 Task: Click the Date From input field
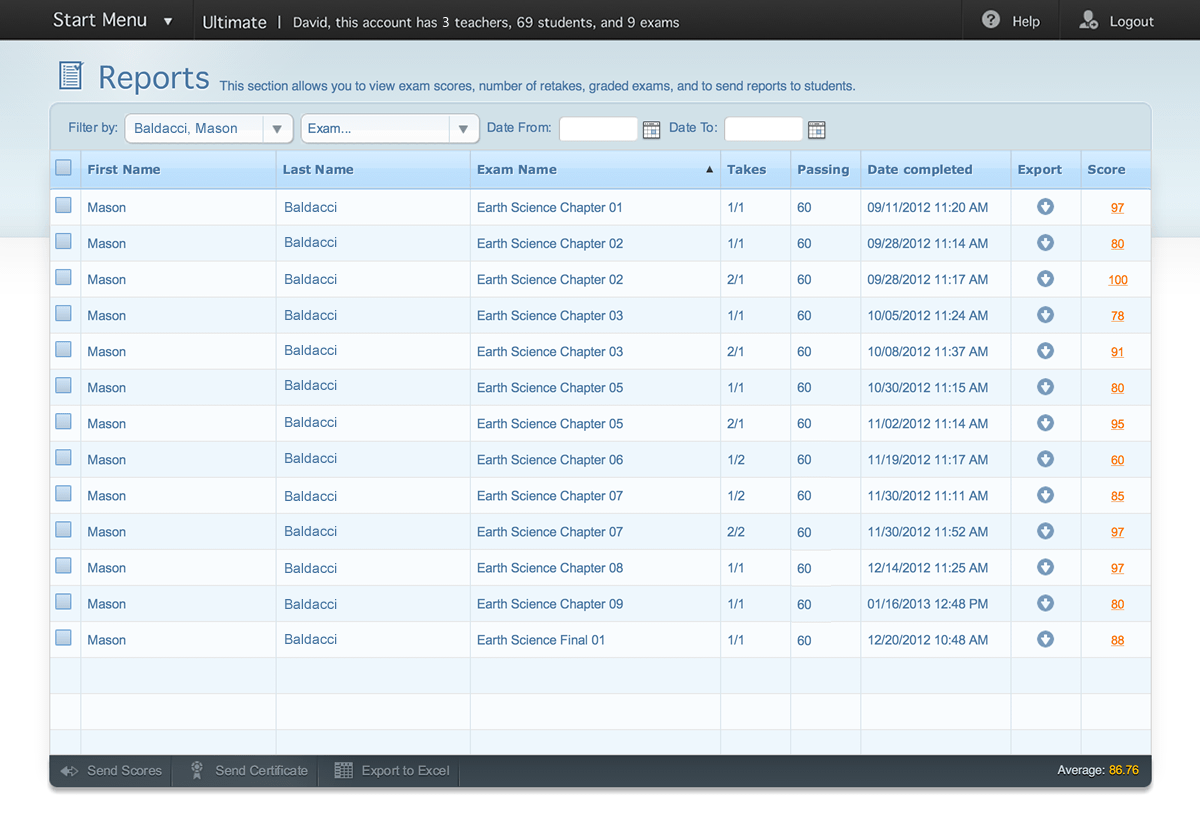[x=598, y=129]
